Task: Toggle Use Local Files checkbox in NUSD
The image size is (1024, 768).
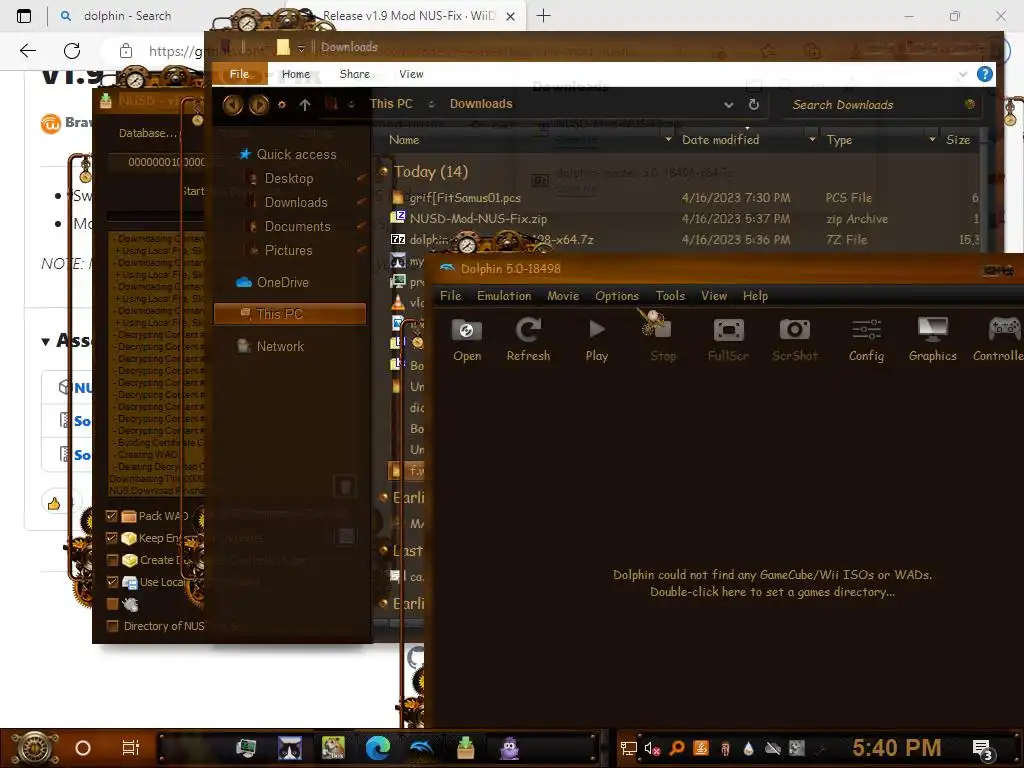Action: pos(112,582)
